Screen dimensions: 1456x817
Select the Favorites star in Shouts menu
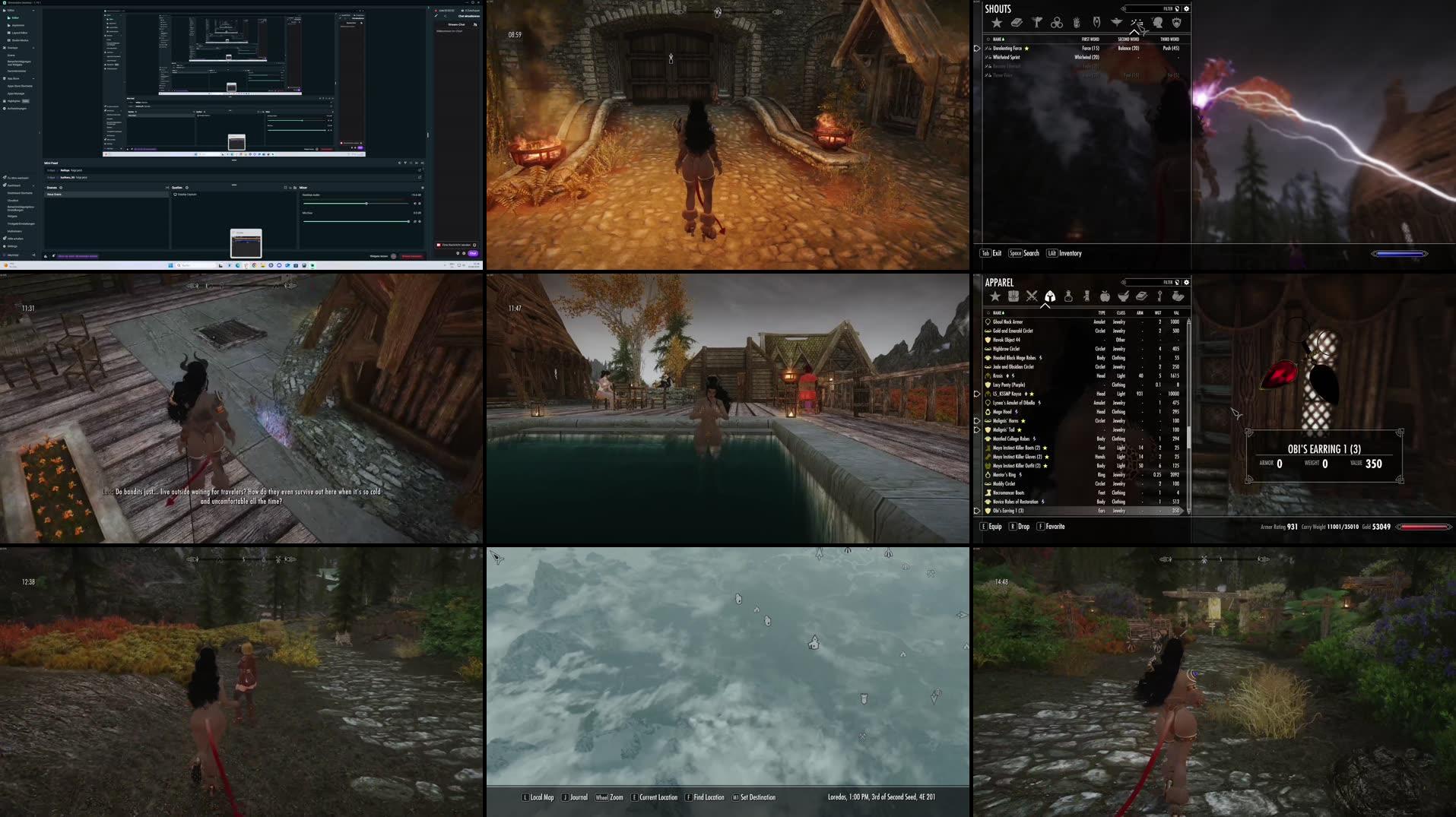pyautogui.click(x=996, y=23)
